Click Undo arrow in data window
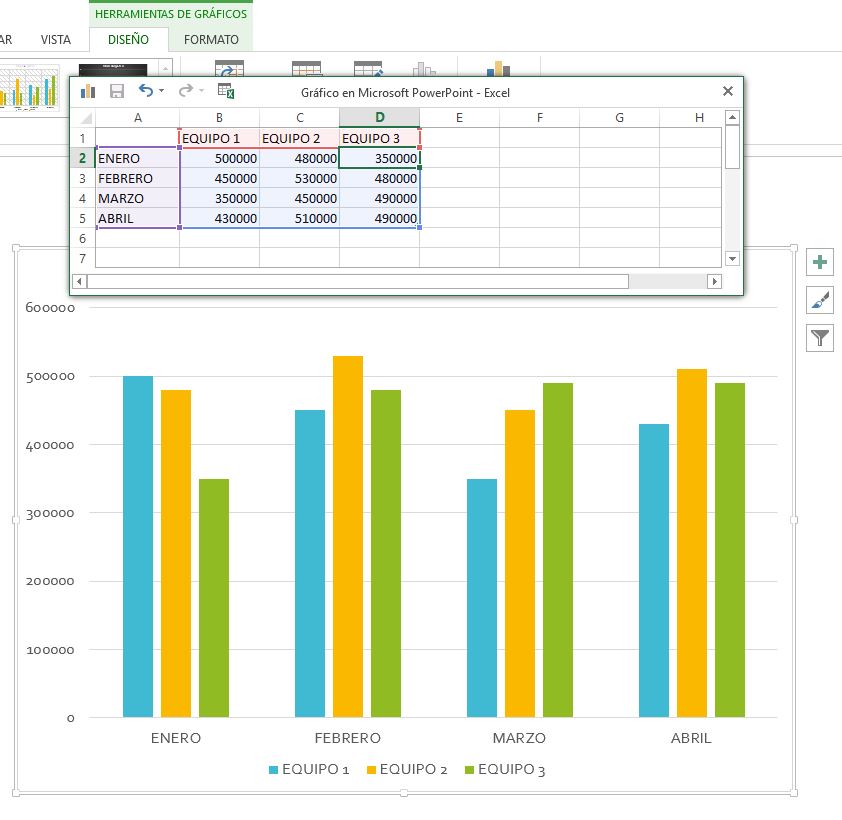Screen dimensions: 842x820 (x=146, y=91)
